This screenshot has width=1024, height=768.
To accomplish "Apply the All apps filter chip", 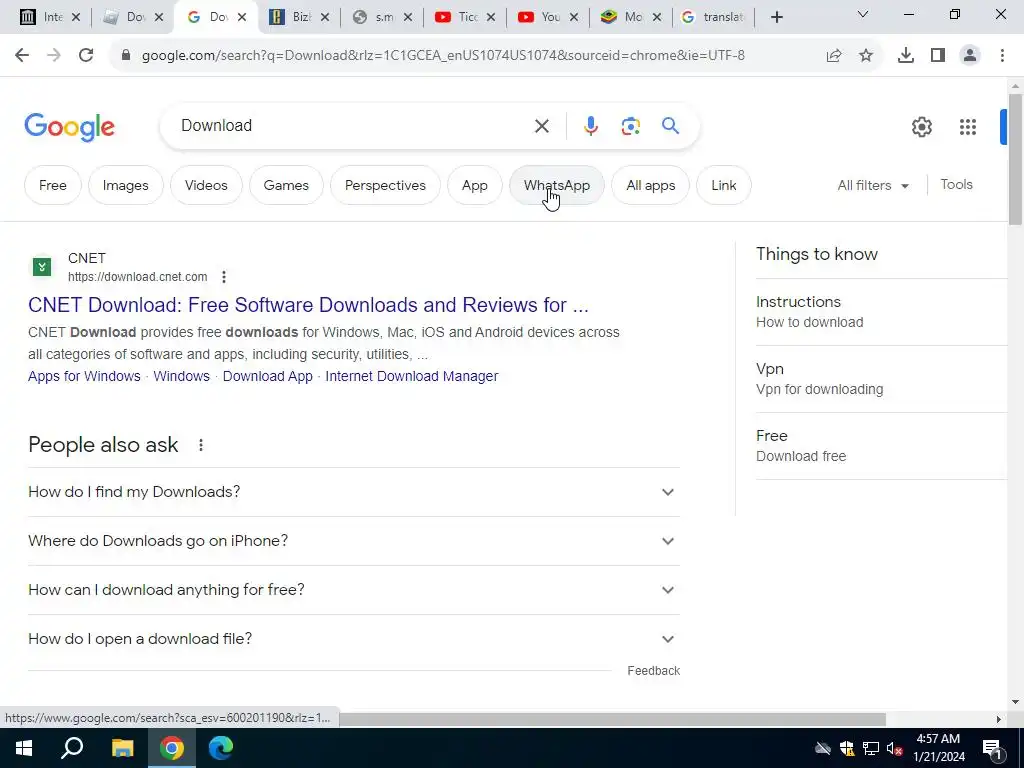I will pyautogui.click(x=650, y=185).
